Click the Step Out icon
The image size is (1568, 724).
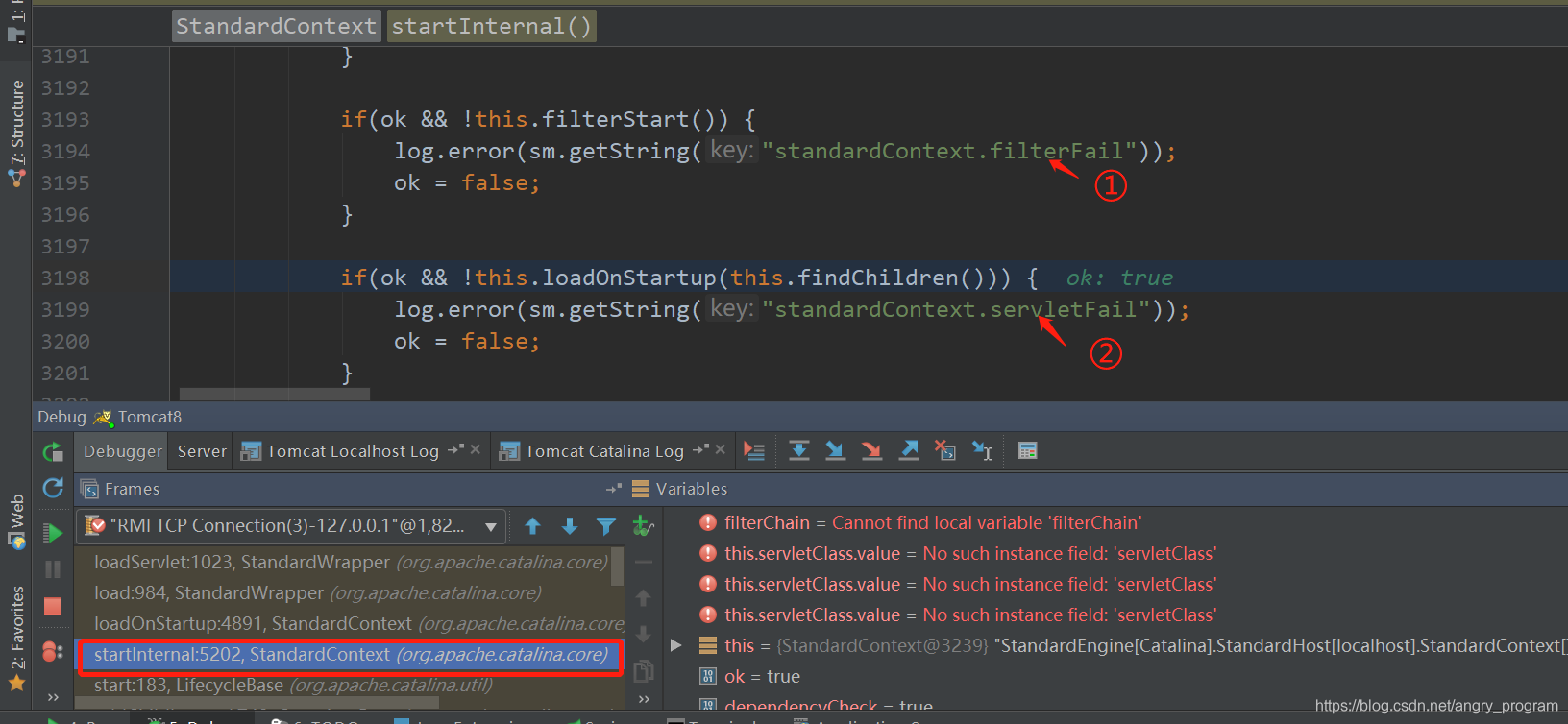pyautogui.click(x=909, y=450)
